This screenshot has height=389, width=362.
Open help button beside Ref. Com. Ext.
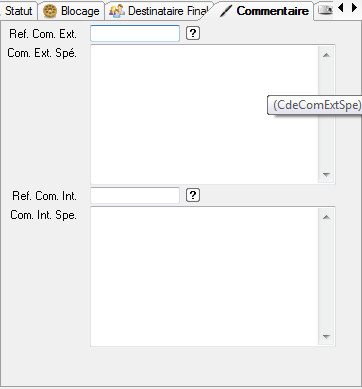pyautogui.click(x=193, y=33)
